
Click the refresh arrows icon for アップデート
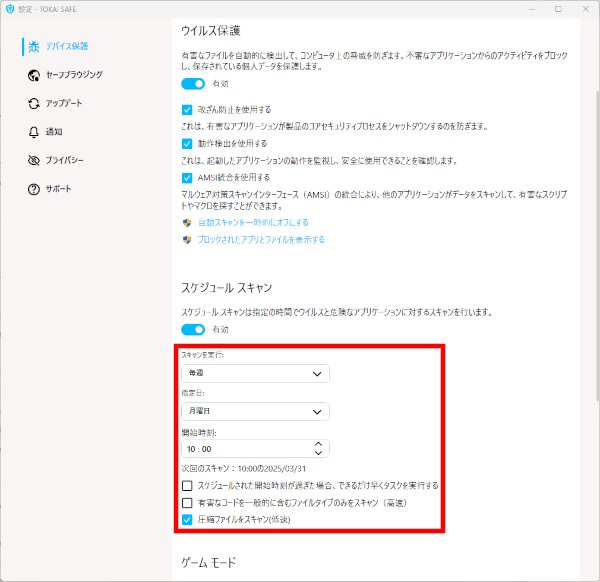coord(34,104)
